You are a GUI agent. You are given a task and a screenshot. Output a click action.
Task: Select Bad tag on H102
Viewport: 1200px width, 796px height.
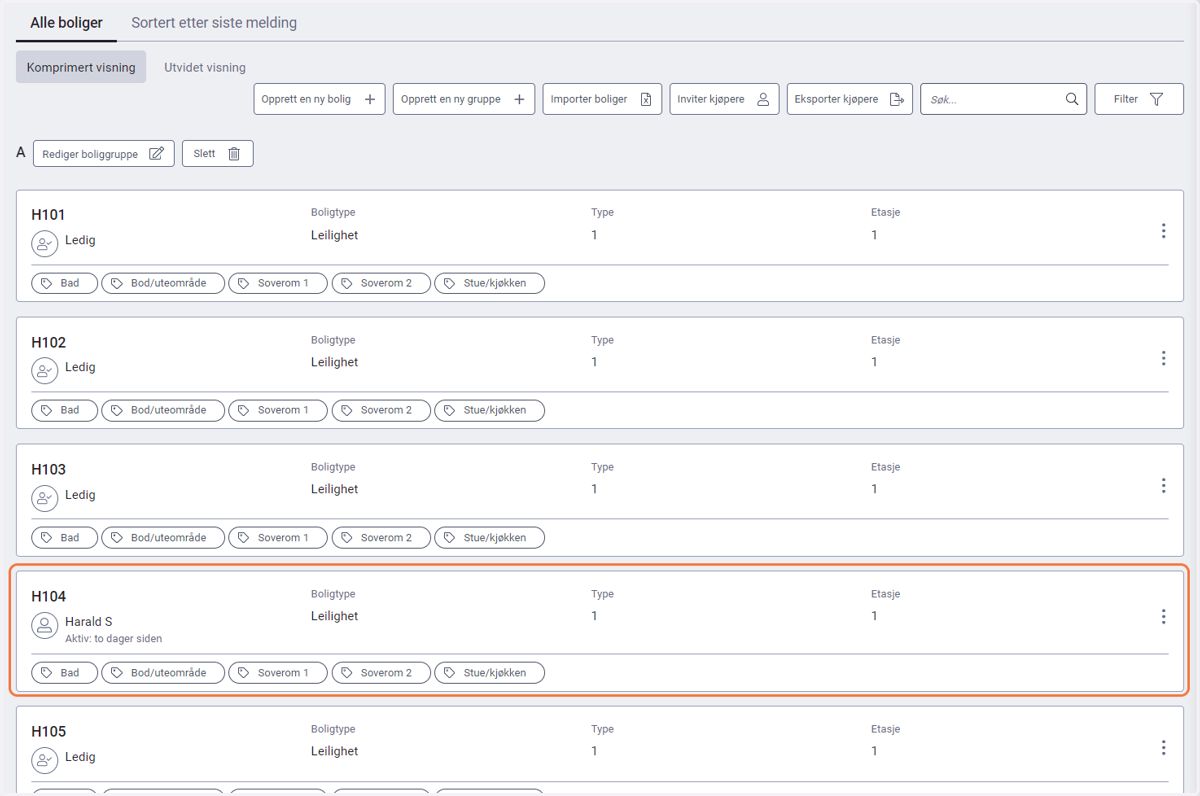pos(64,410)
